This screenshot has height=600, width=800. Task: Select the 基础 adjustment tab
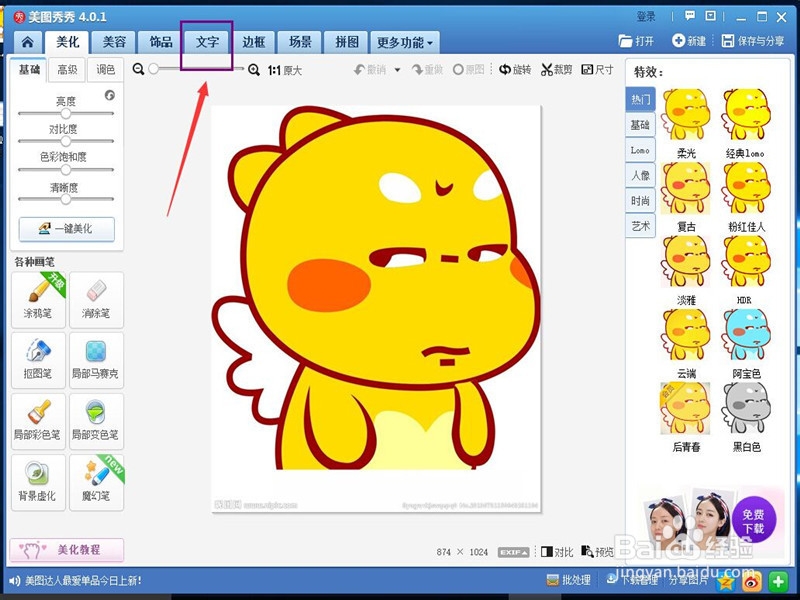(29, 69)
